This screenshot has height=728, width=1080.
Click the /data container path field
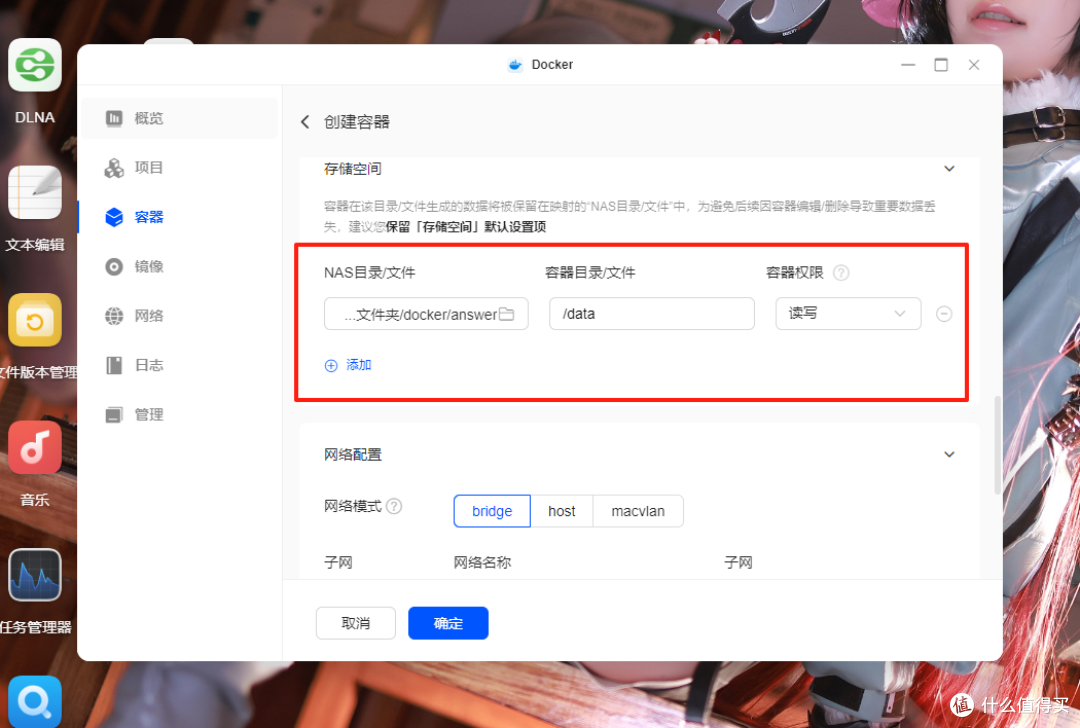(x=652, y=313)
